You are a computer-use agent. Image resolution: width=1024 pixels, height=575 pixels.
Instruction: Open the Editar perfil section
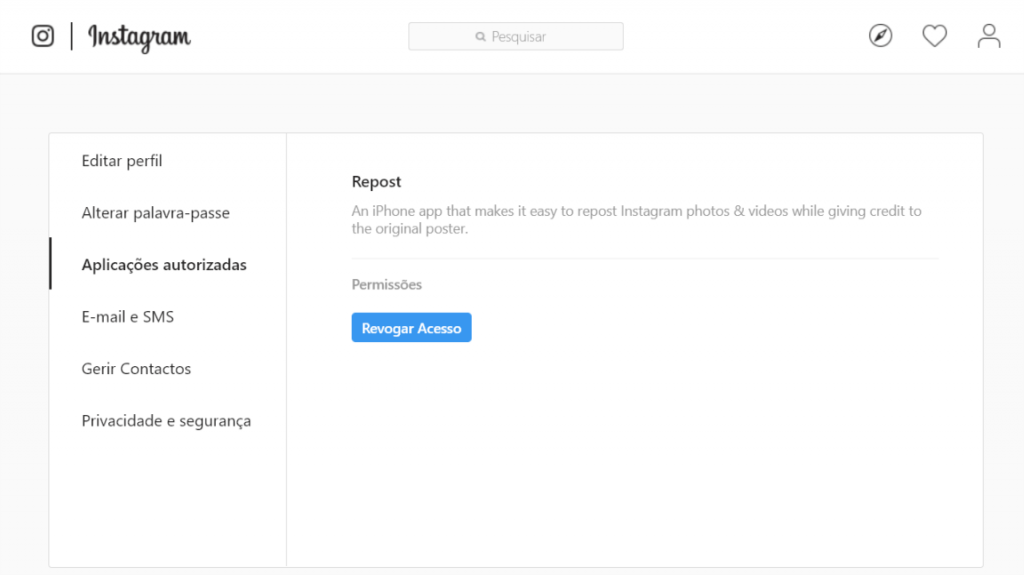(121, 161)
